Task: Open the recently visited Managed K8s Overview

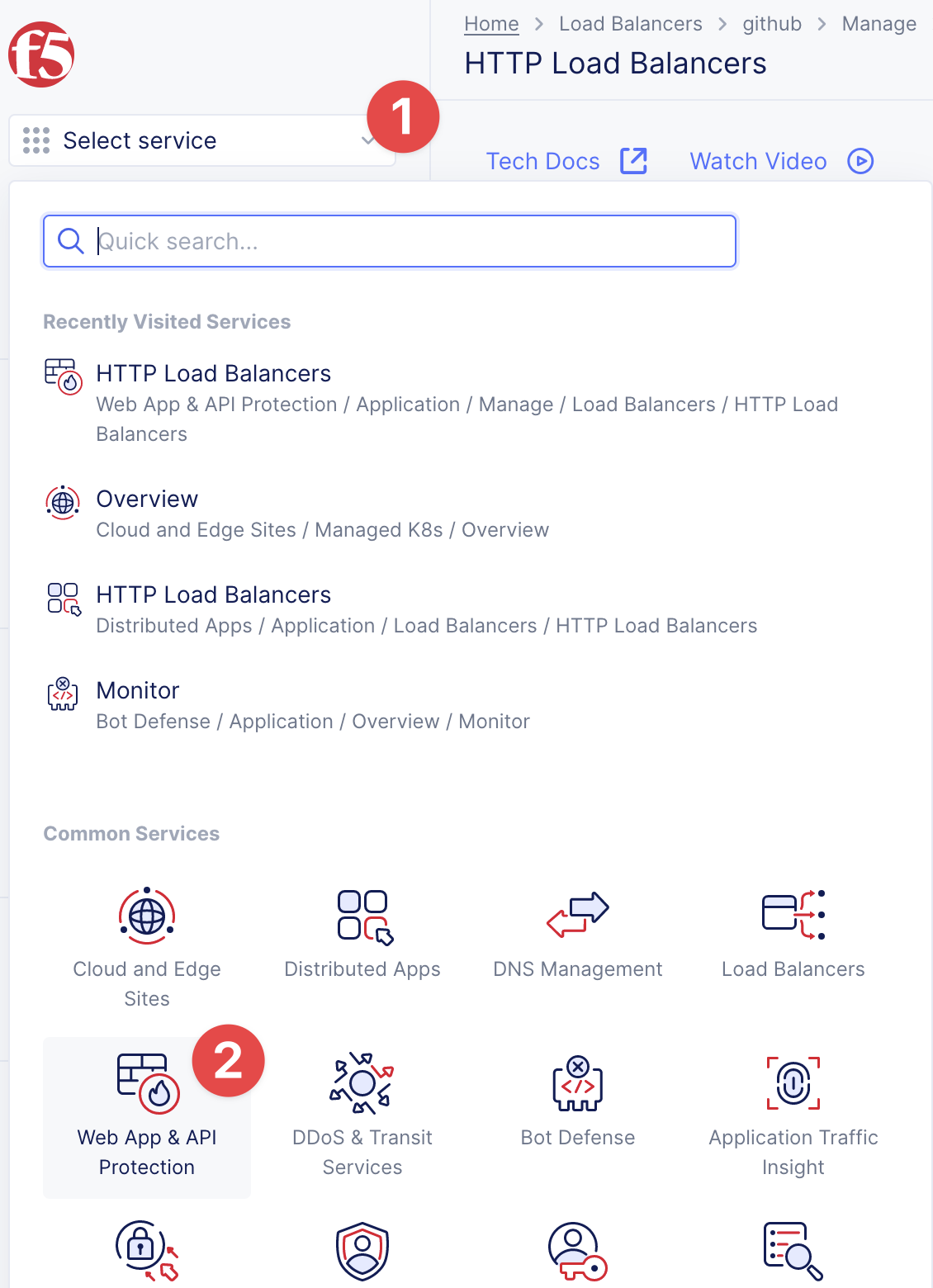Action: tap(147, 500)
